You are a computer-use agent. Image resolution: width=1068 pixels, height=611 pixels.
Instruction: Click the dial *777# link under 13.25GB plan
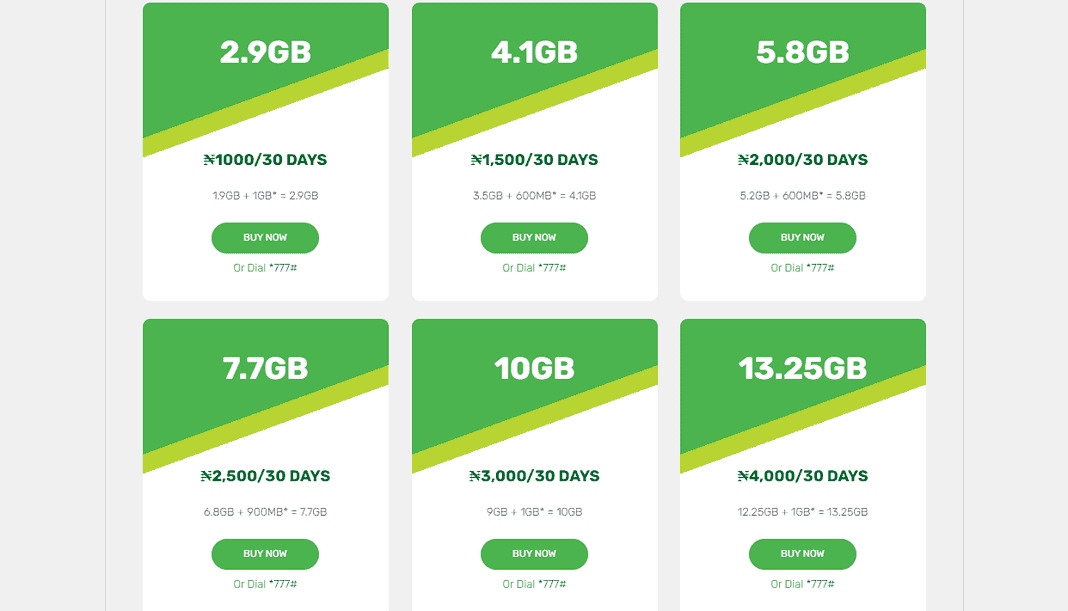[x=802, y=584]
